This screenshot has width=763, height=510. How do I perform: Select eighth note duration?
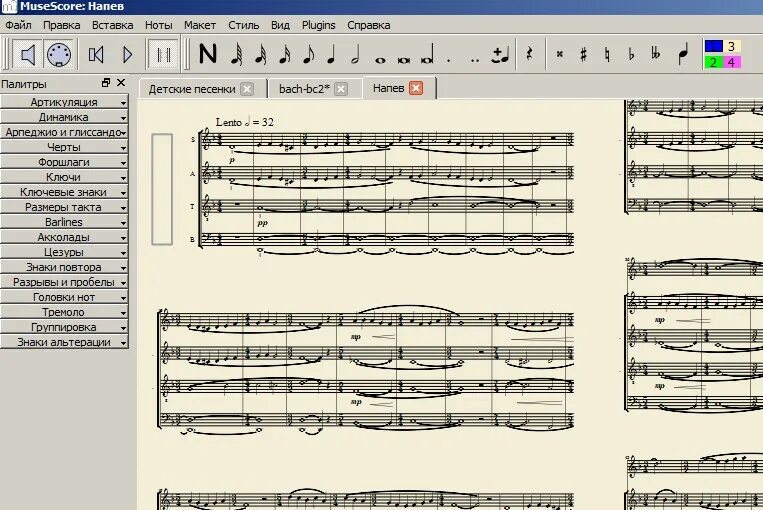coord(308,54)
